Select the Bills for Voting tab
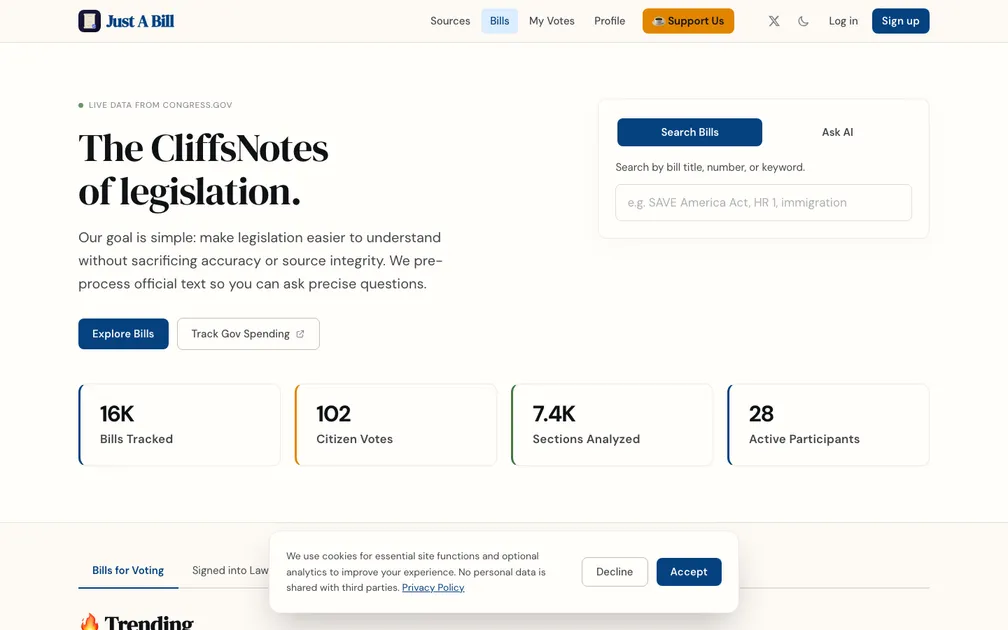Image resolution: width=1008 pixels, height=630 pixels. [128, 570]
